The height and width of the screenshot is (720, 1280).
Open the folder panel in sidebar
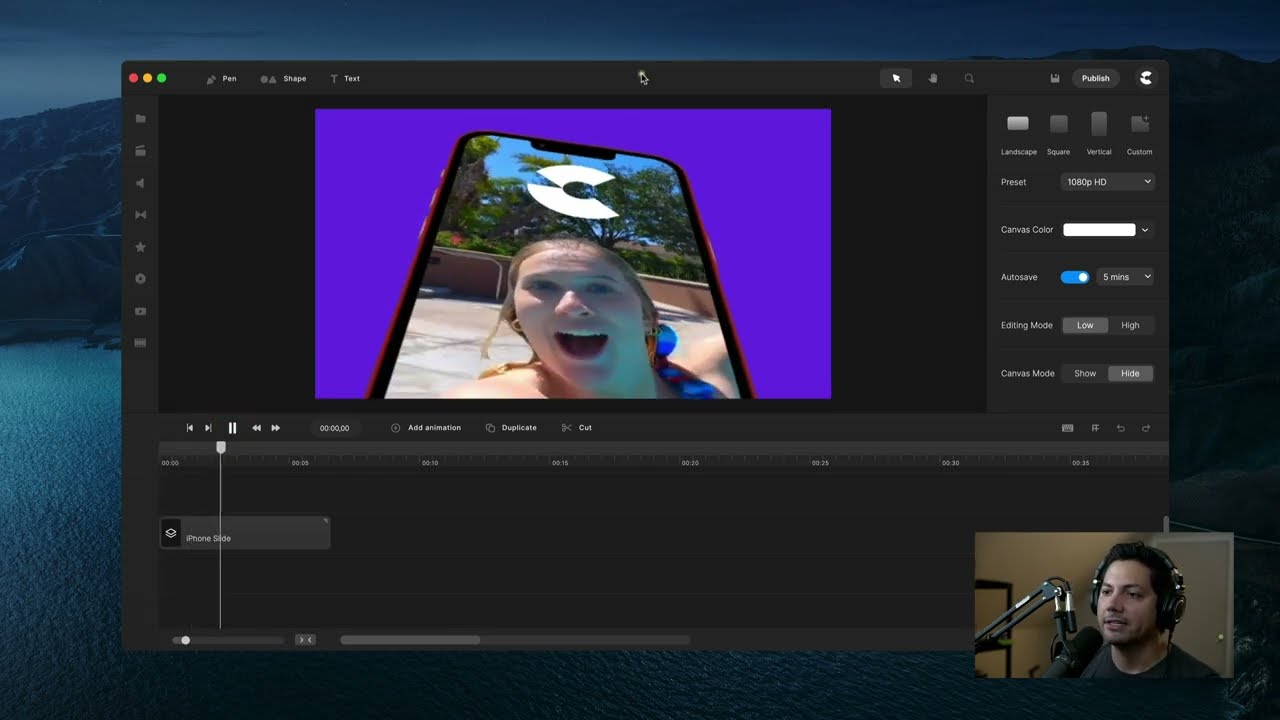[140, 118]
